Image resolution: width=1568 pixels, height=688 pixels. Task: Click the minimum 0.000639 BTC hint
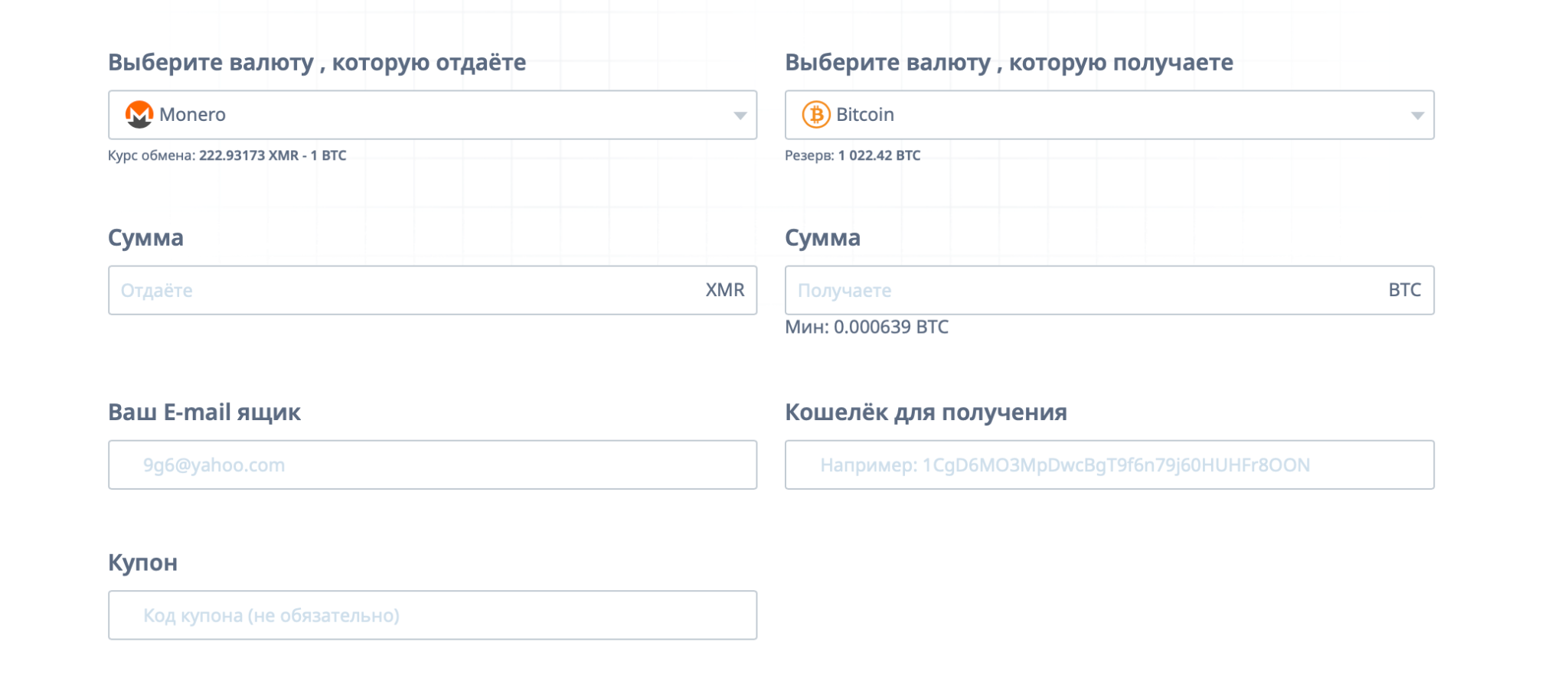click(867, 327)
